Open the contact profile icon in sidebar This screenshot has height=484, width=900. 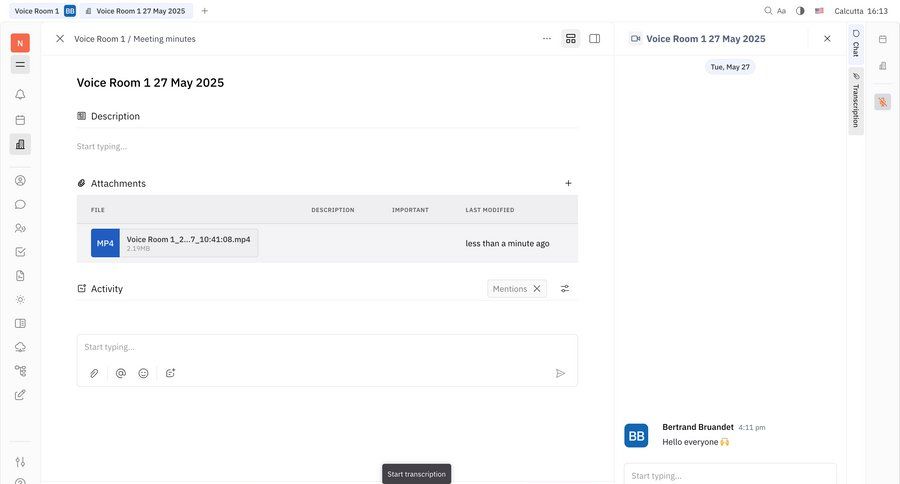(20, 180)
